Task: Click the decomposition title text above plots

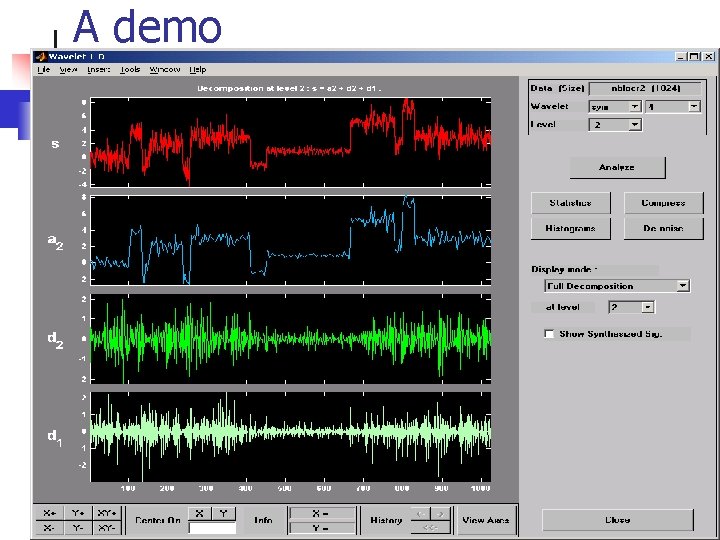Action: tap(289, 88)
